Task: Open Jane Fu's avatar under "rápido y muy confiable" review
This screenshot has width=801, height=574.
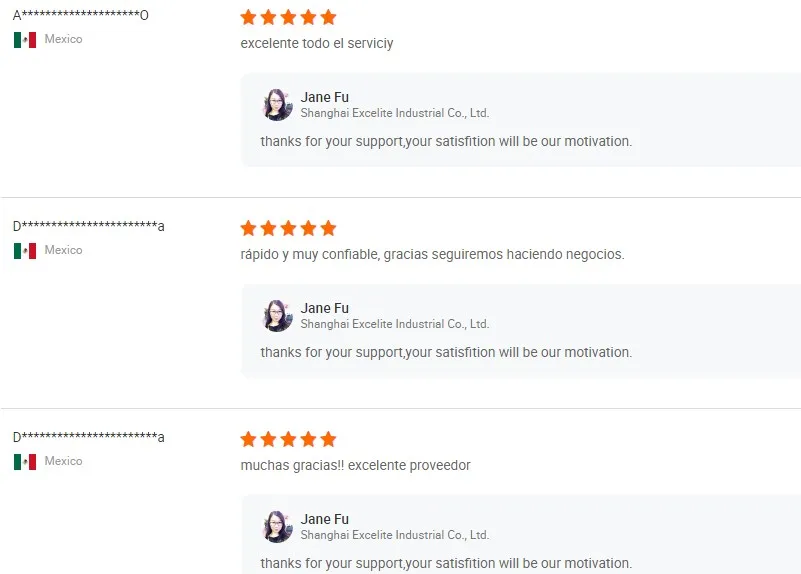Action: point(277,316)
